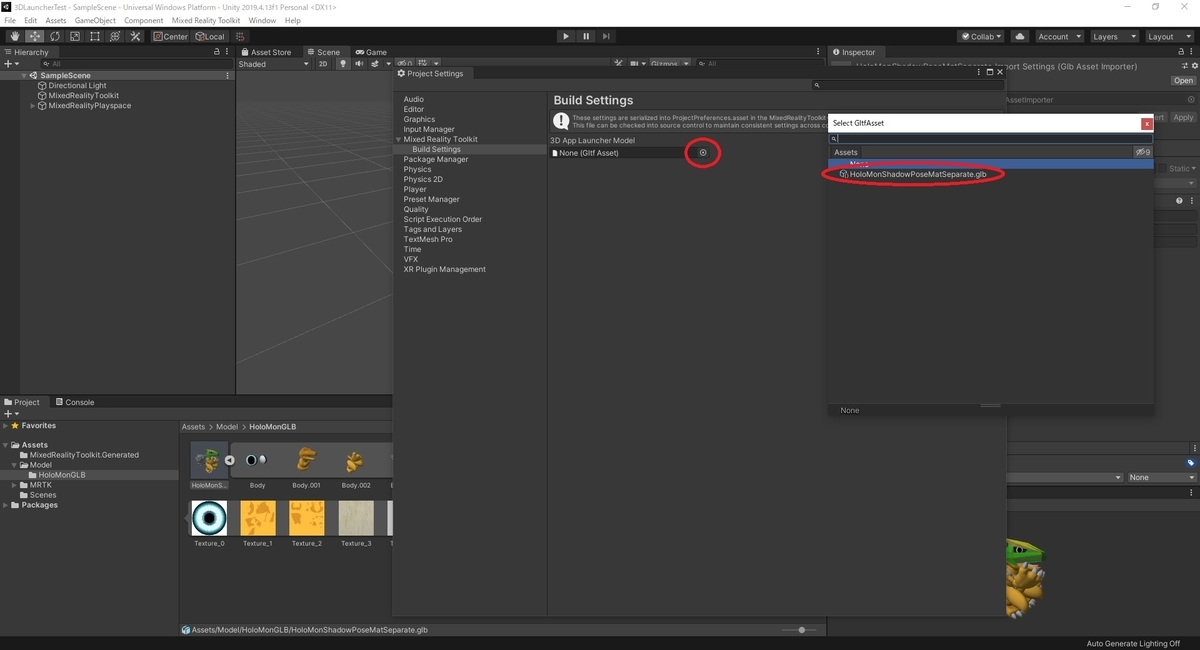The width and height of the screenshot is (1200, 650).
Task: Open Hierarchy panel kebab menu
Action: coord(228,52)
